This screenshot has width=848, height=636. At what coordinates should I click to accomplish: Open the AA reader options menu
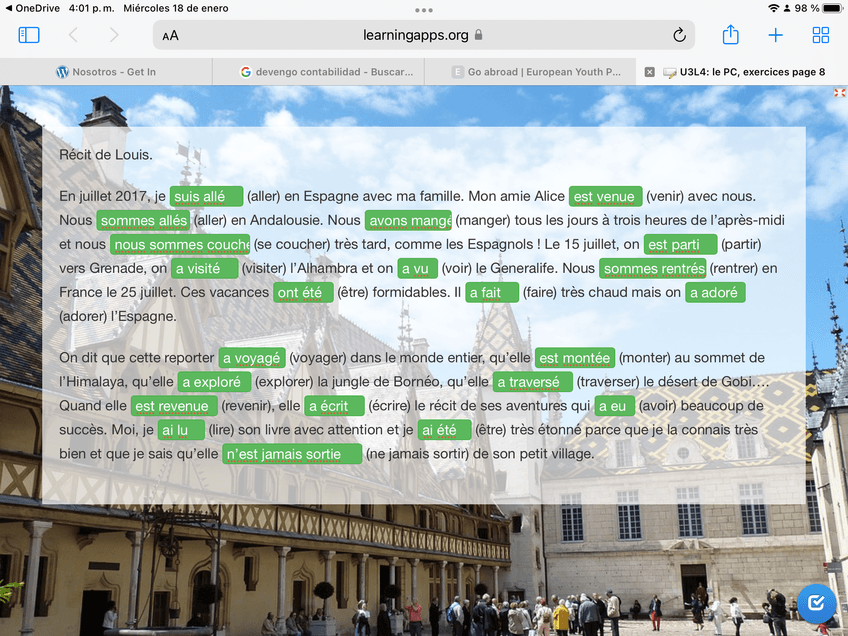tap(171, 36)
